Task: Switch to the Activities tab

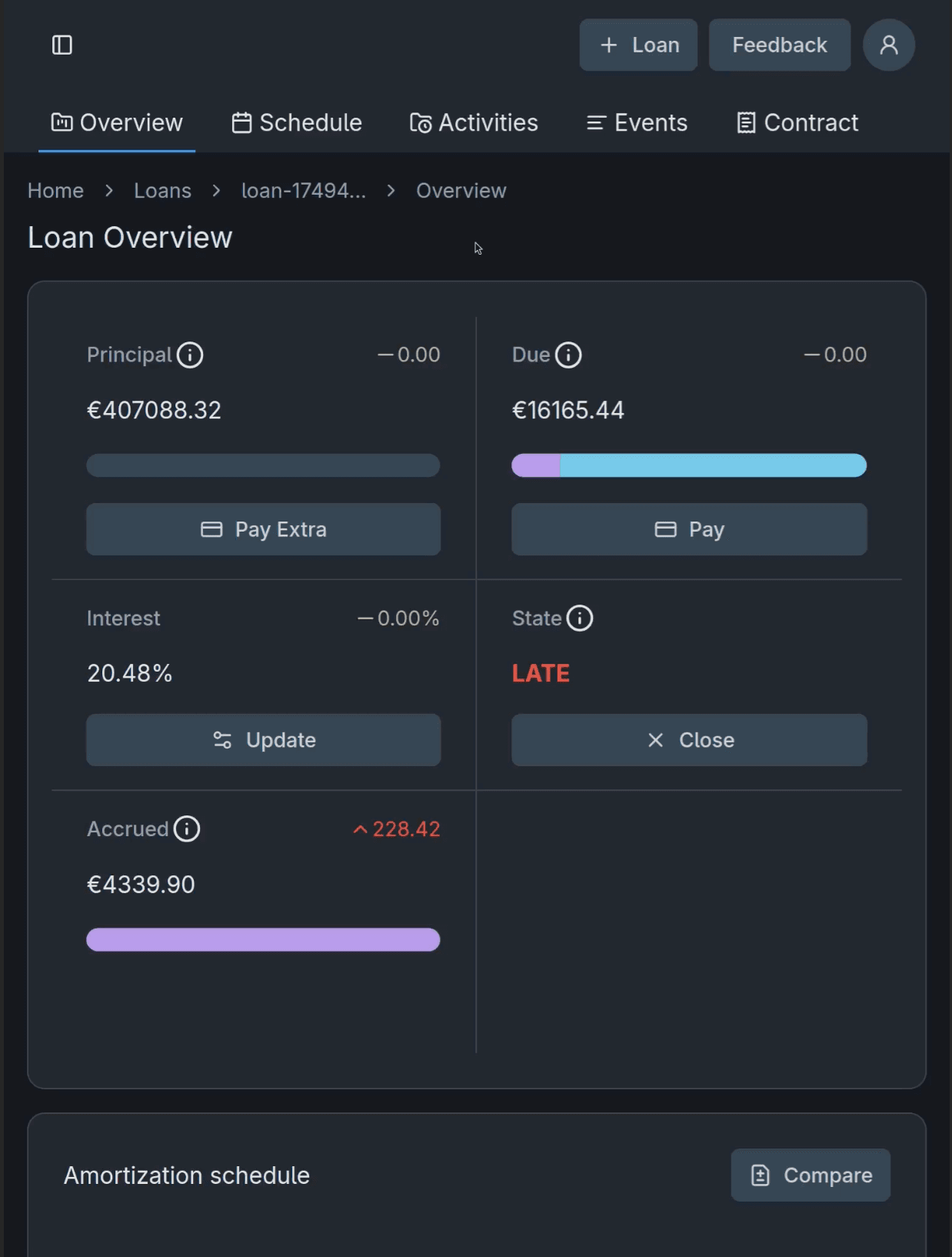Action: 474,122
